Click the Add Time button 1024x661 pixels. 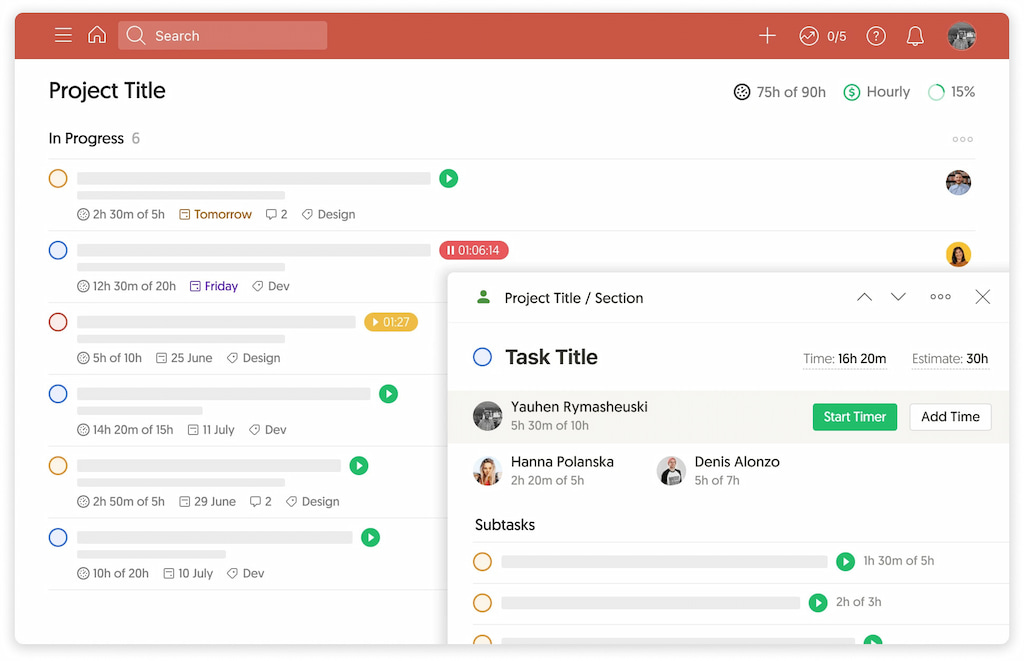[950, 417]
